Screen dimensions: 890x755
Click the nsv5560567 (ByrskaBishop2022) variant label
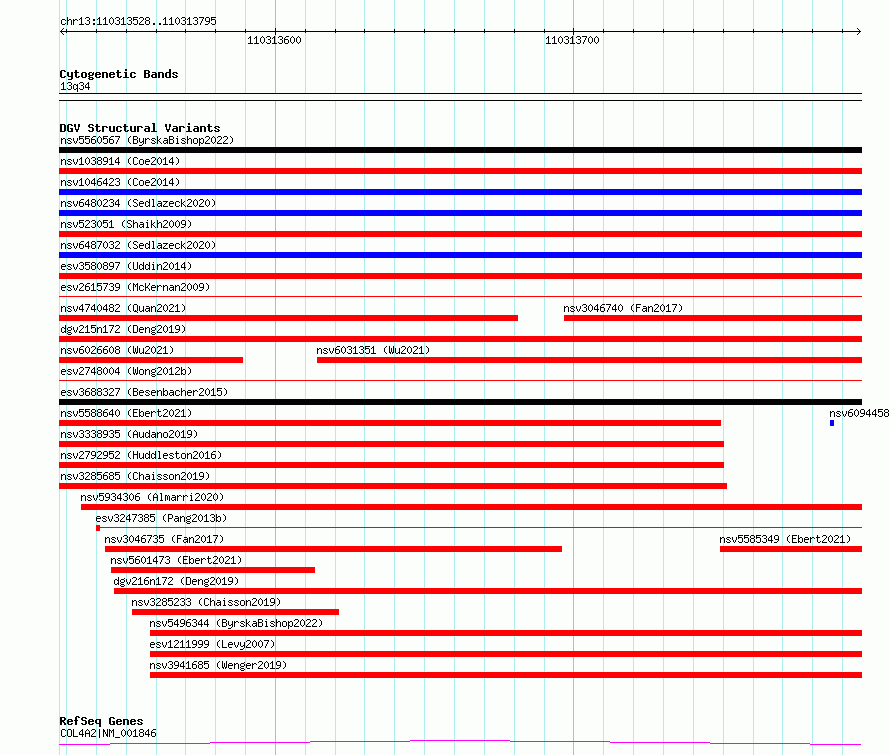(146, 140)
